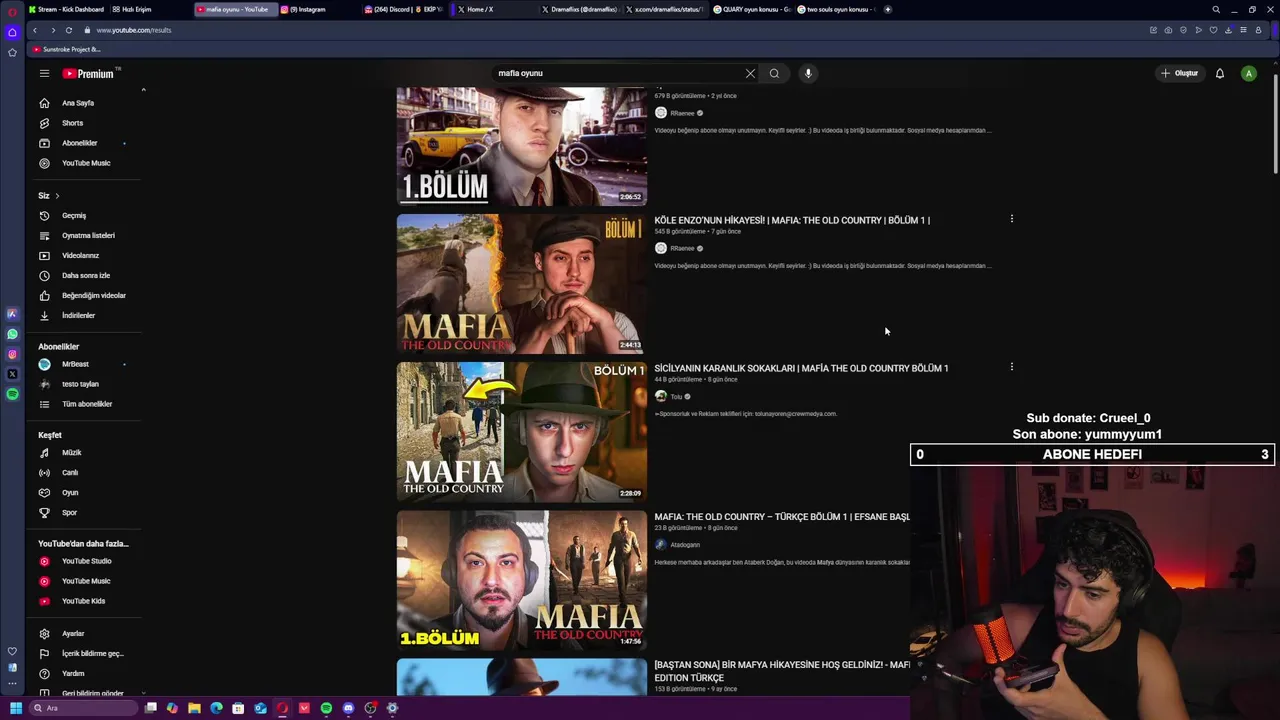Image resolution: width=1280 pixels, height=720 pixels.
Task: Click the magnifier search button next to query
Action: click(x=774, y=73)
